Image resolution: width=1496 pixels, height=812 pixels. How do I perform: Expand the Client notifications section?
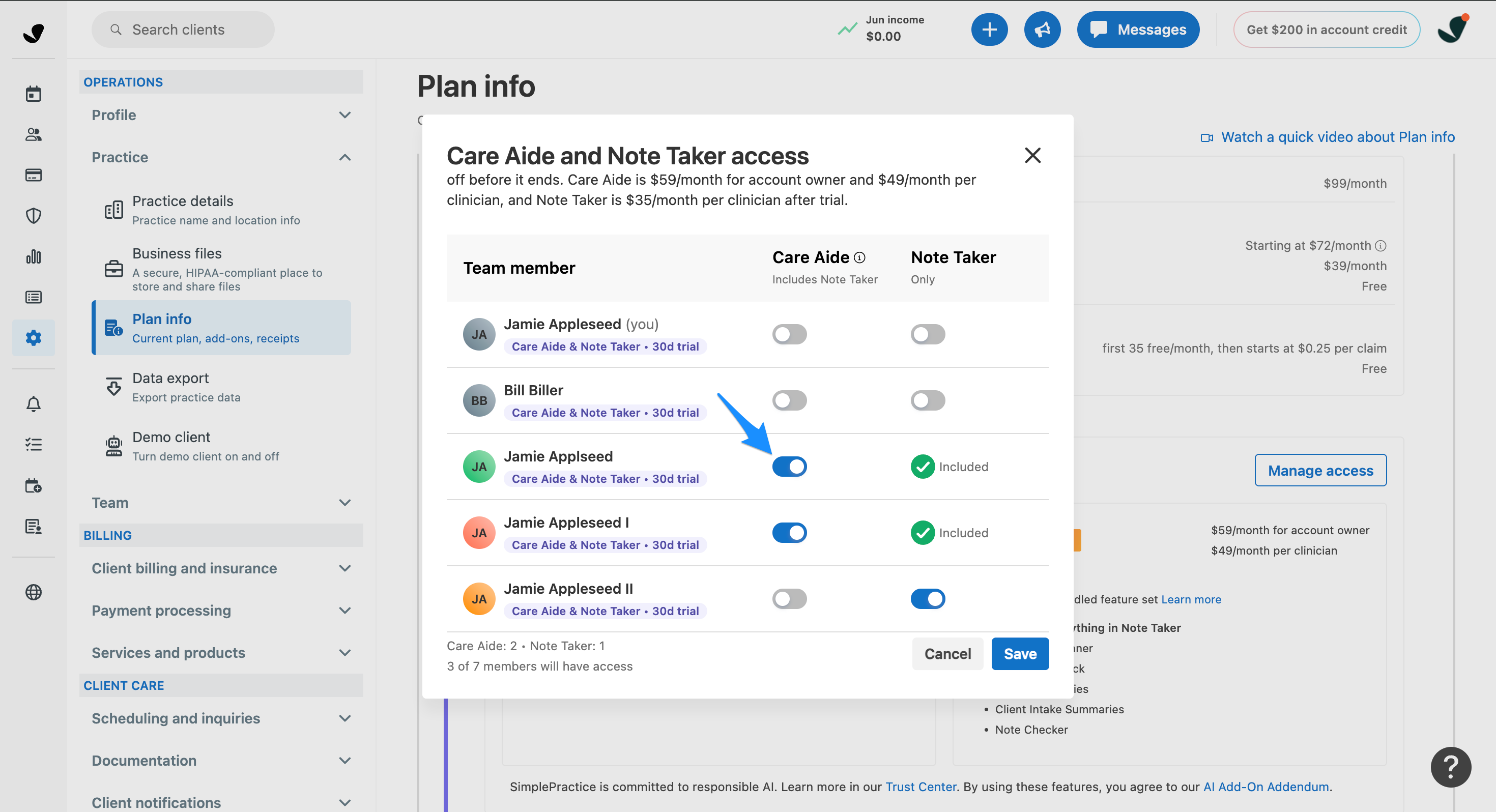[x=221, y=803]
